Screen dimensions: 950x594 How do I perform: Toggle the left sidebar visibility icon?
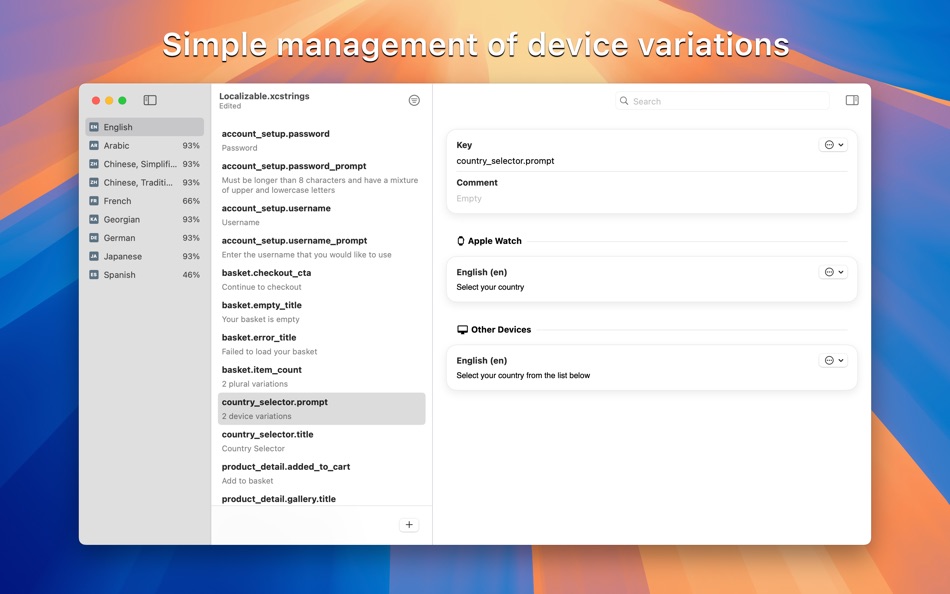pos(150,100)
